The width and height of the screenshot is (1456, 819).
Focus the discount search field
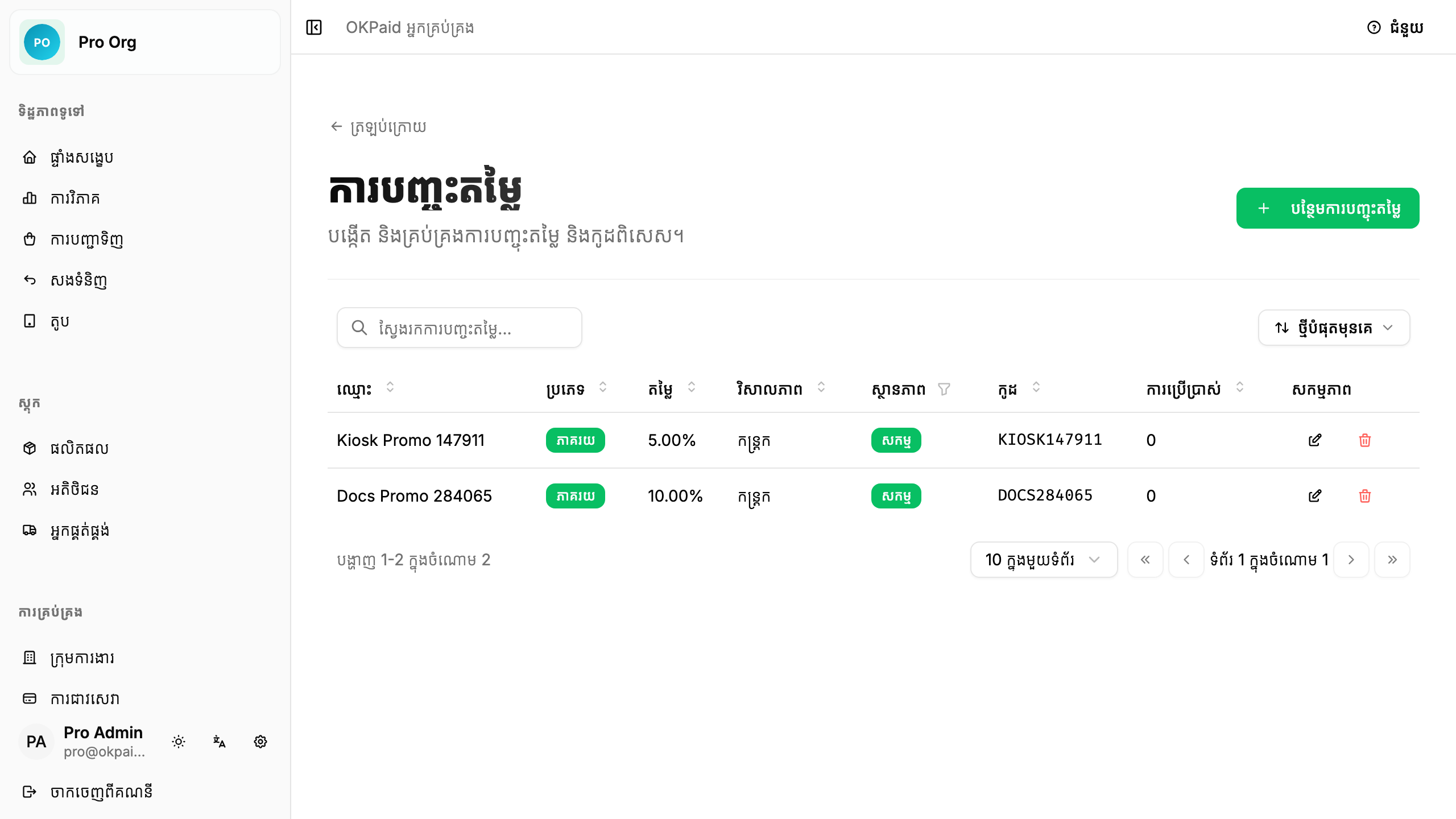(x=459, y=328)
